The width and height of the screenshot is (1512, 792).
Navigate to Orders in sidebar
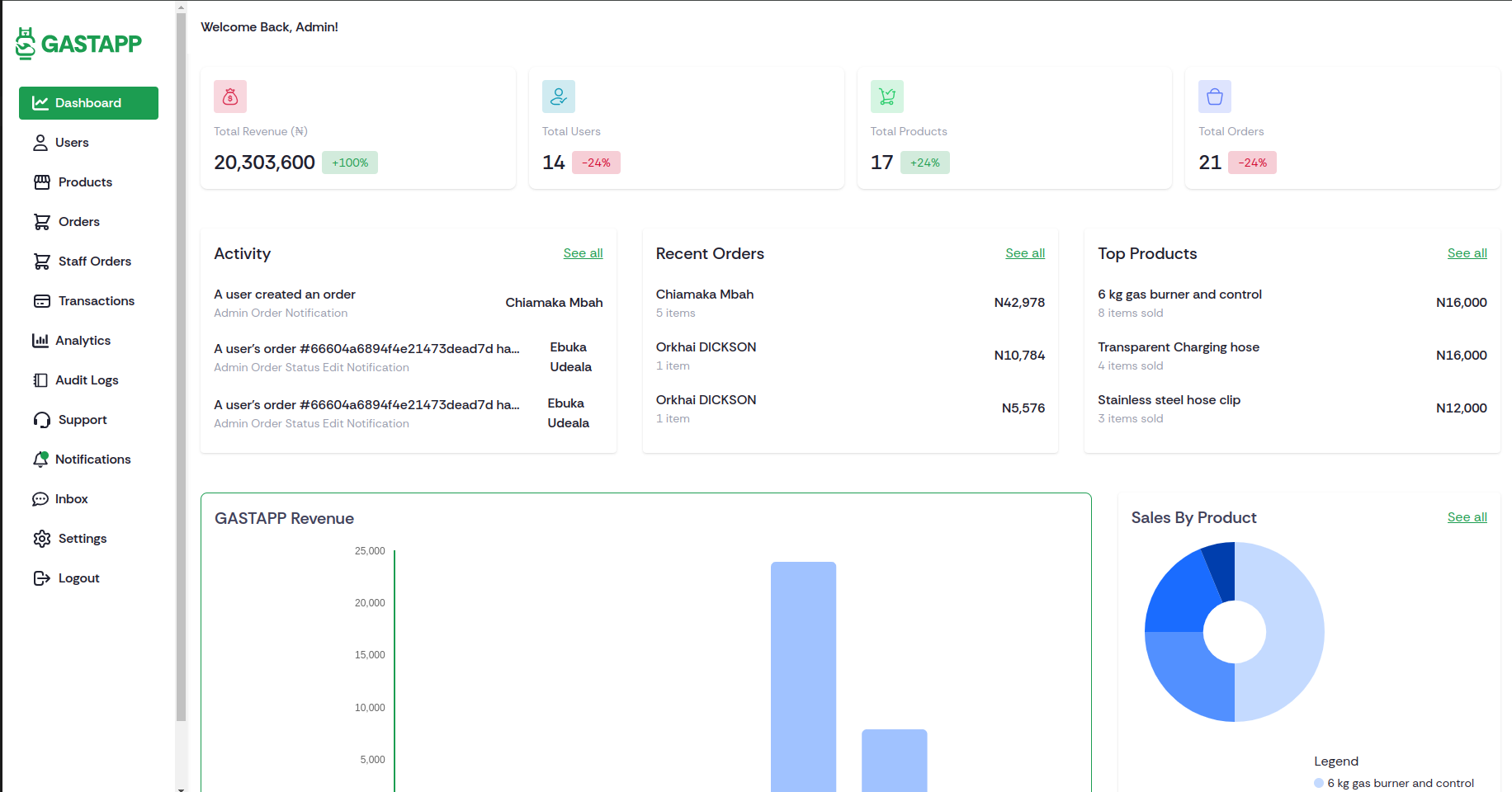88,222
